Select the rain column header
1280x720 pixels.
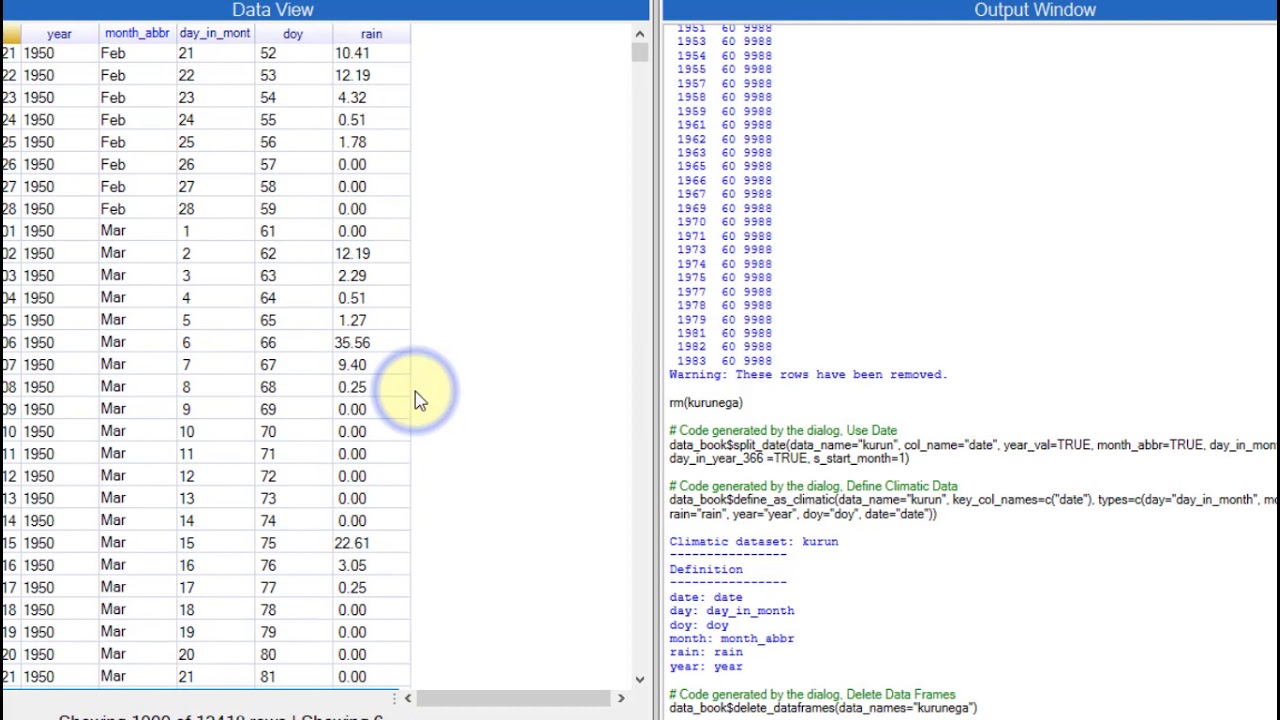[x=371, y=34]
